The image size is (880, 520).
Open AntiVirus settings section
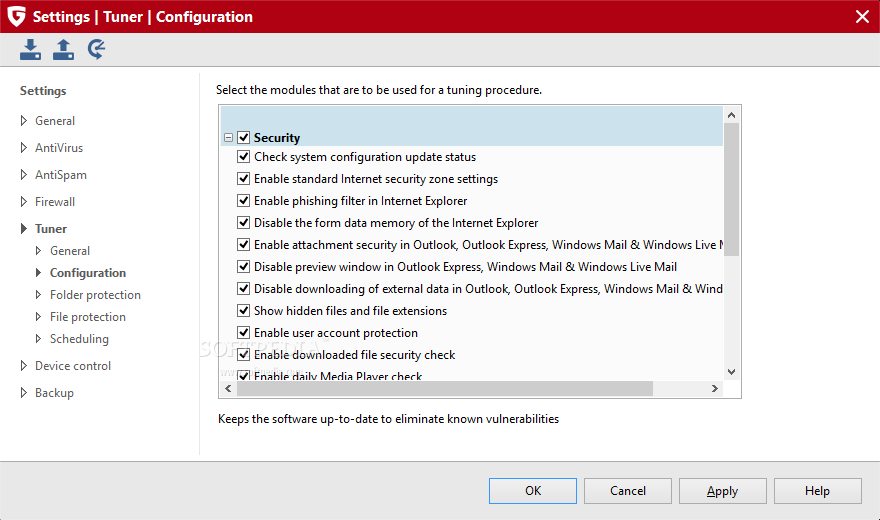59,148
